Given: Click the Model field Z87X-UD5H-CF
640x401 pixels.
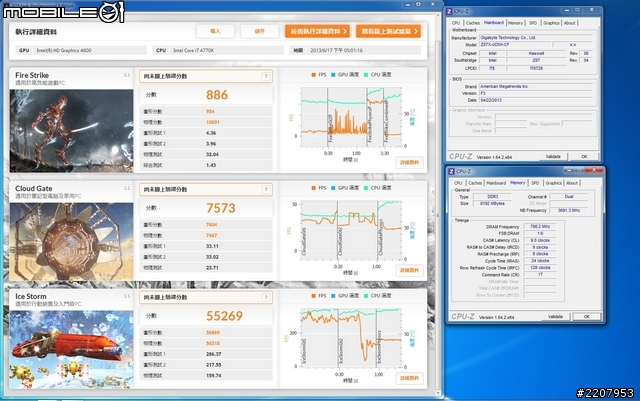Looking at the screenshot, I should pos(515,45).
